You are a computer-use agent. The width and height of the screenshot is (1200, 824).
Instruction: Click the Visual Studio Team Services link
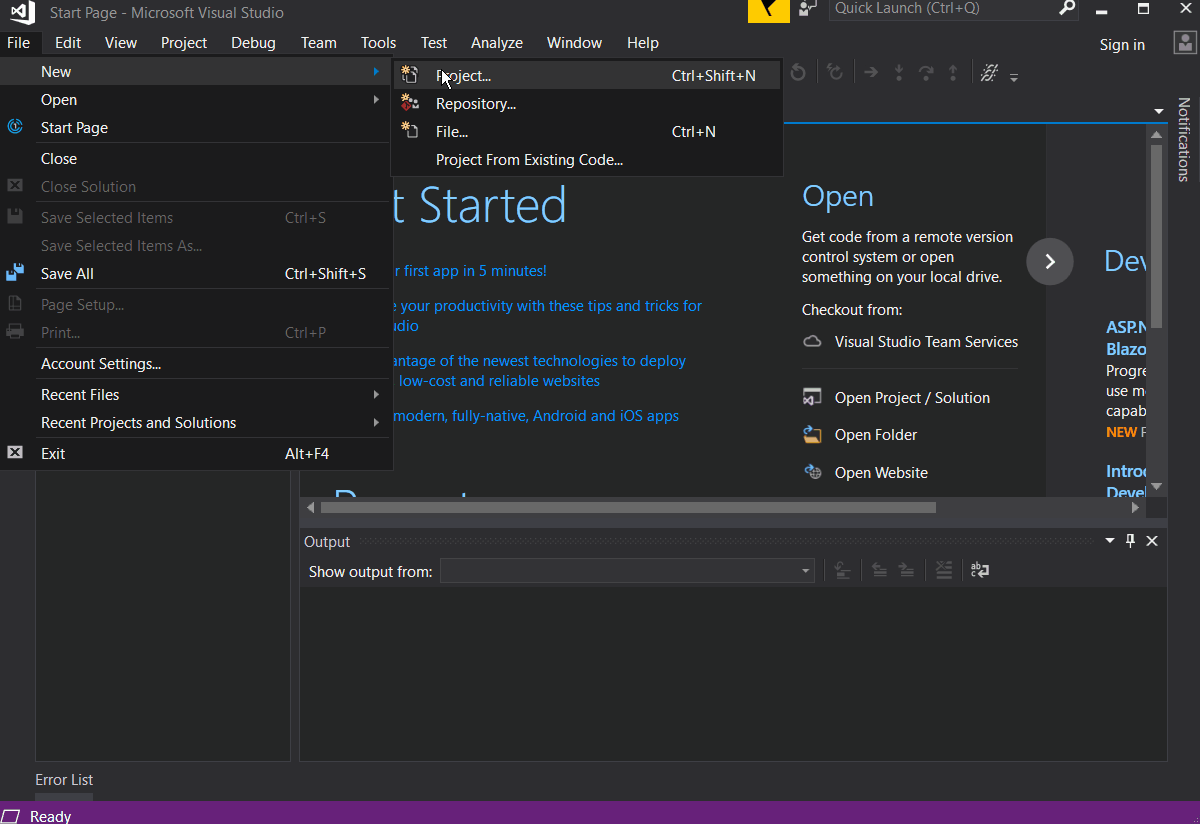click(926, 342)
